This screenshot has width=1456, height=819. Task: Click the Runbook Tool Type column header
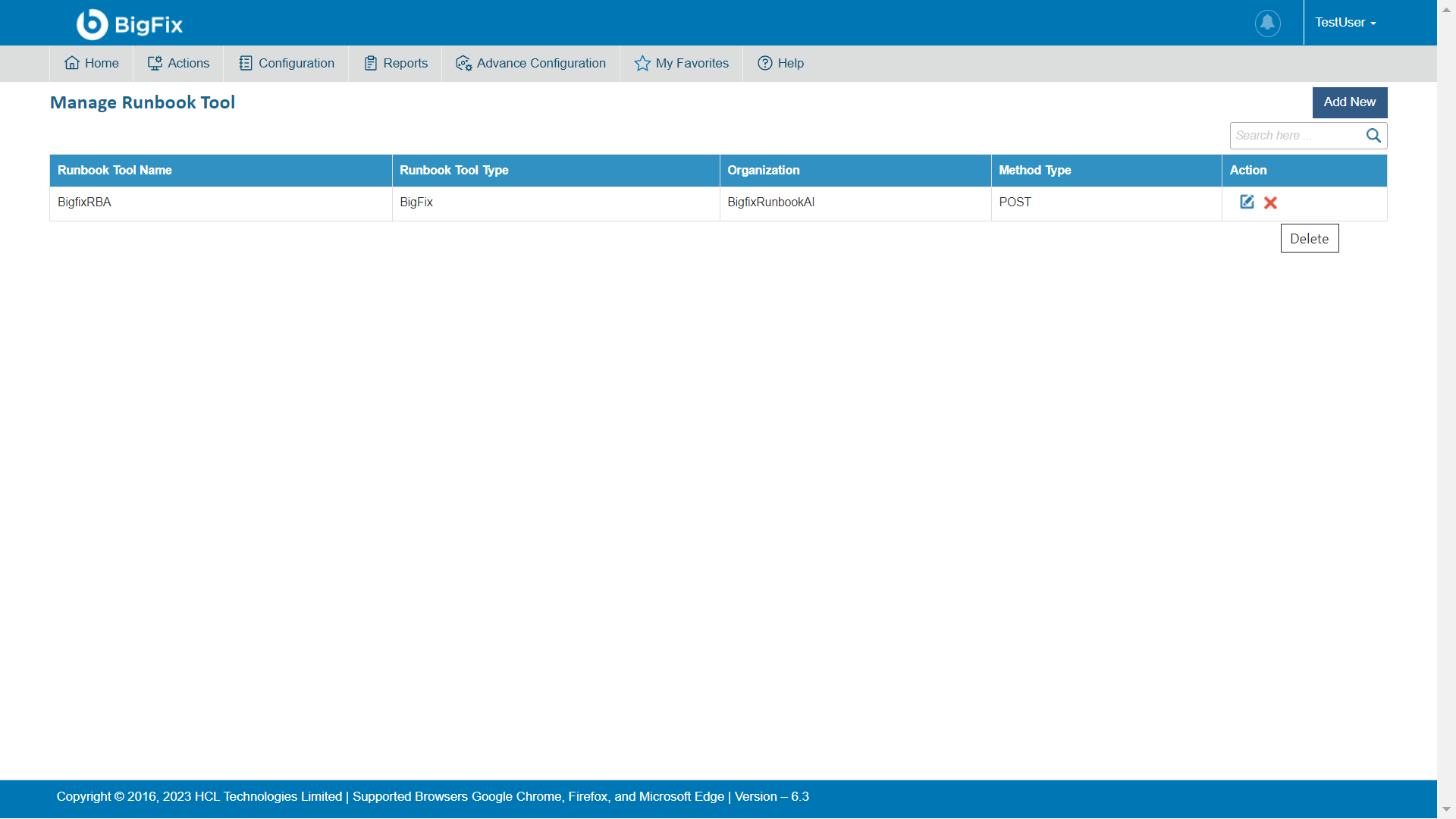(453, 171)
